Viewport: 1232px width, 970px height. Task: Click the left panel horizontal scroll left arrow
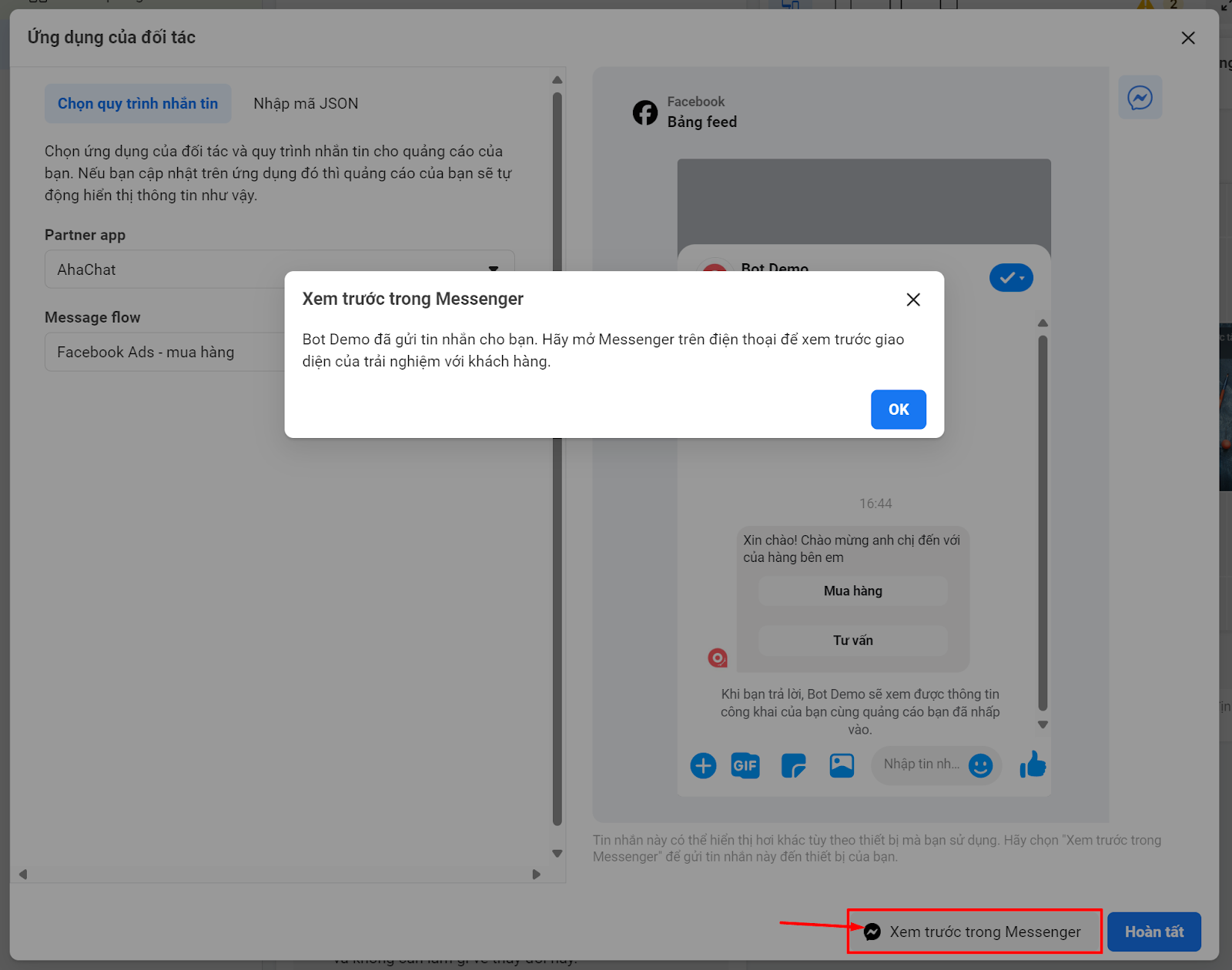[x=23, y=874]
